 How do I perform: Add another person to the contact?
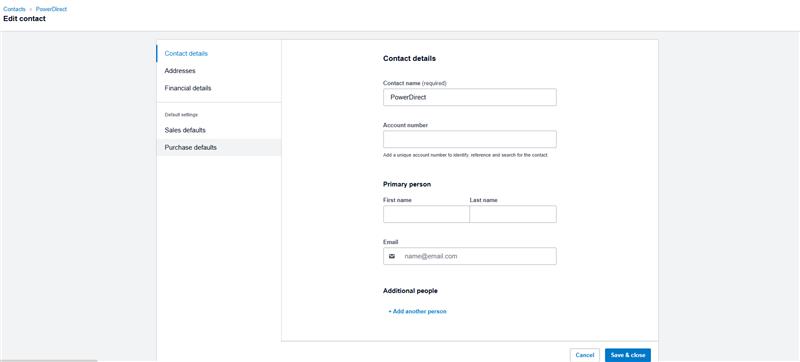pos(417,311)
